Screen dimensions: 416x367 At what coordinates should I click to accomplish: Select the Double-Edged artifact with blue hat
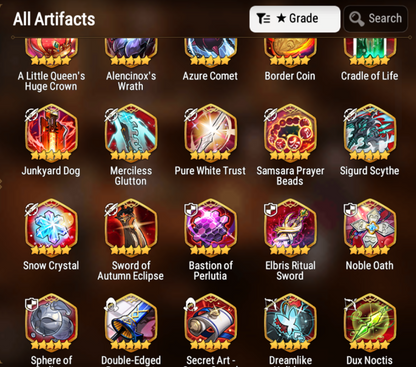[x=131, y=323]
